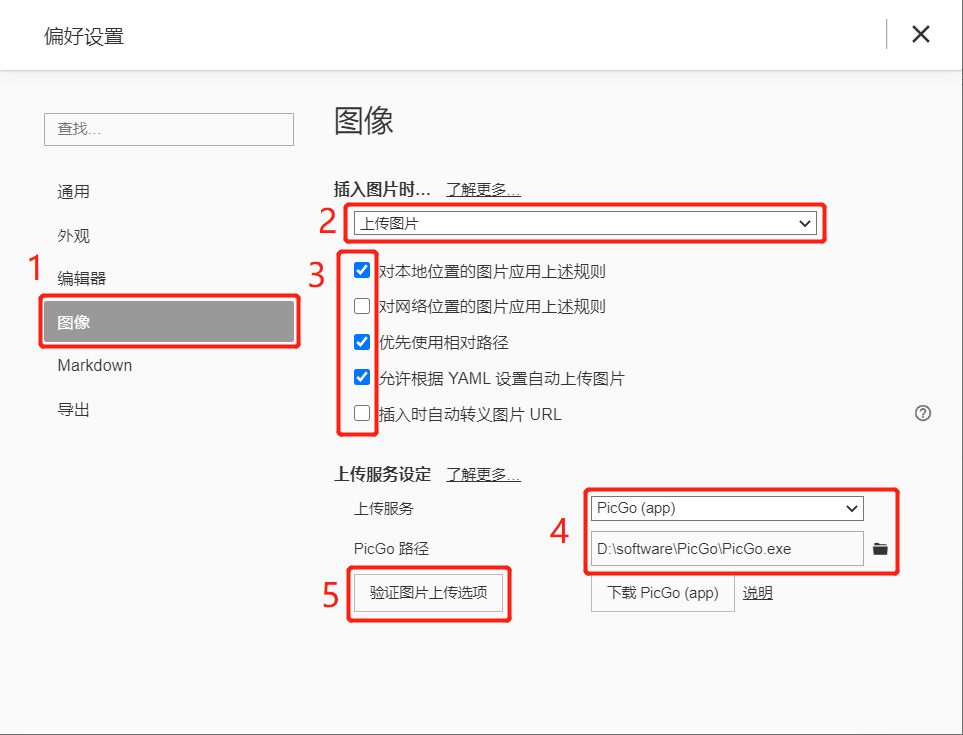Viewport: 963px width, 735px height.
Task: Click the PicGo path text field
Action: coord(727,549)
